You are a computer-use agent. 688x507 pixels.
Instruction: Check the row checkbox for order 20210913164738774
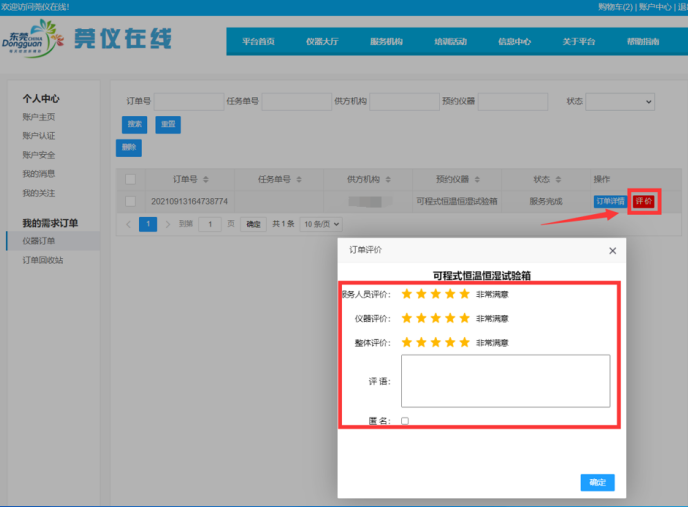[x=129, y=201]
